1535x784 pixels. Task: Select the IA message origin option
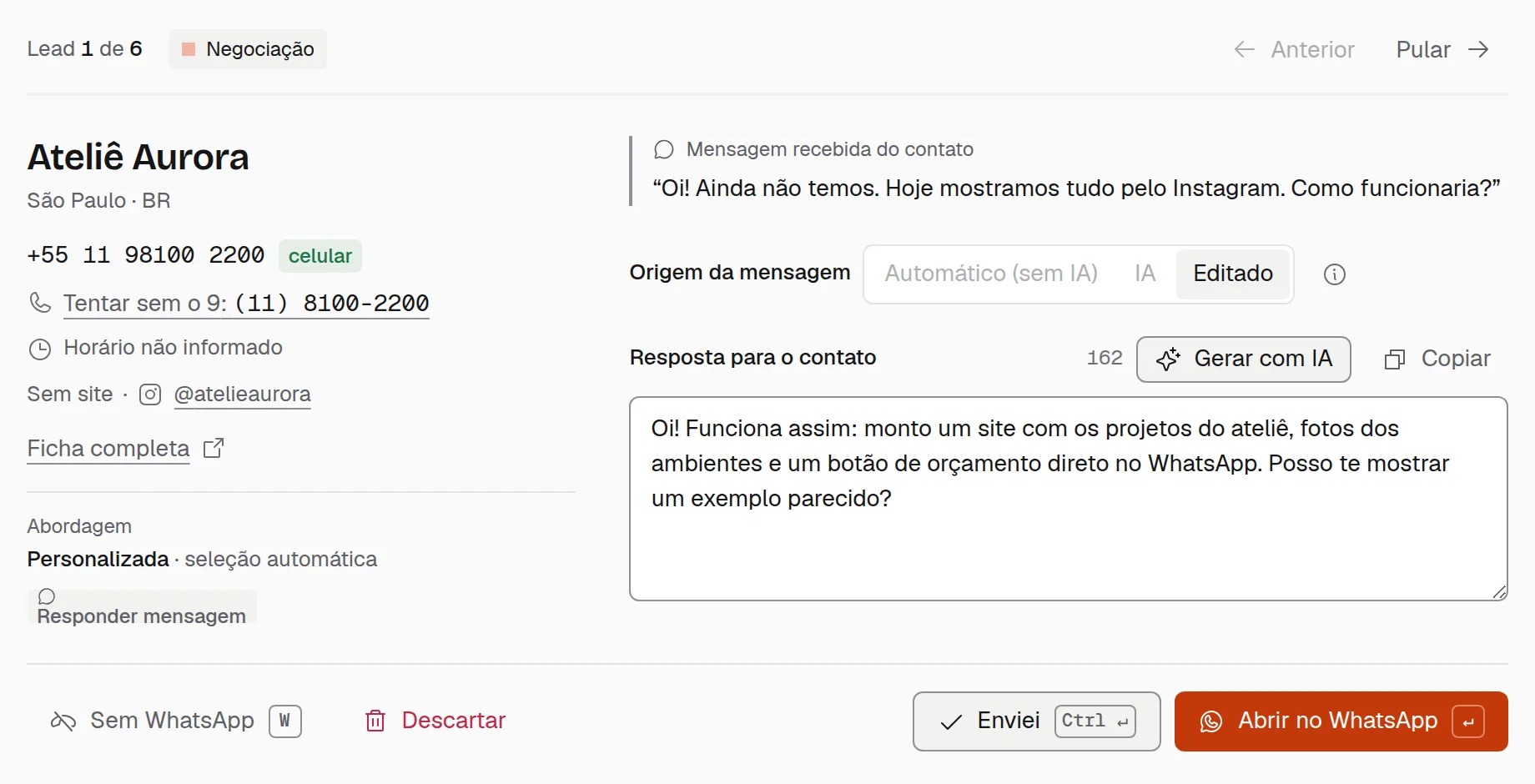tap(1145, 274)
